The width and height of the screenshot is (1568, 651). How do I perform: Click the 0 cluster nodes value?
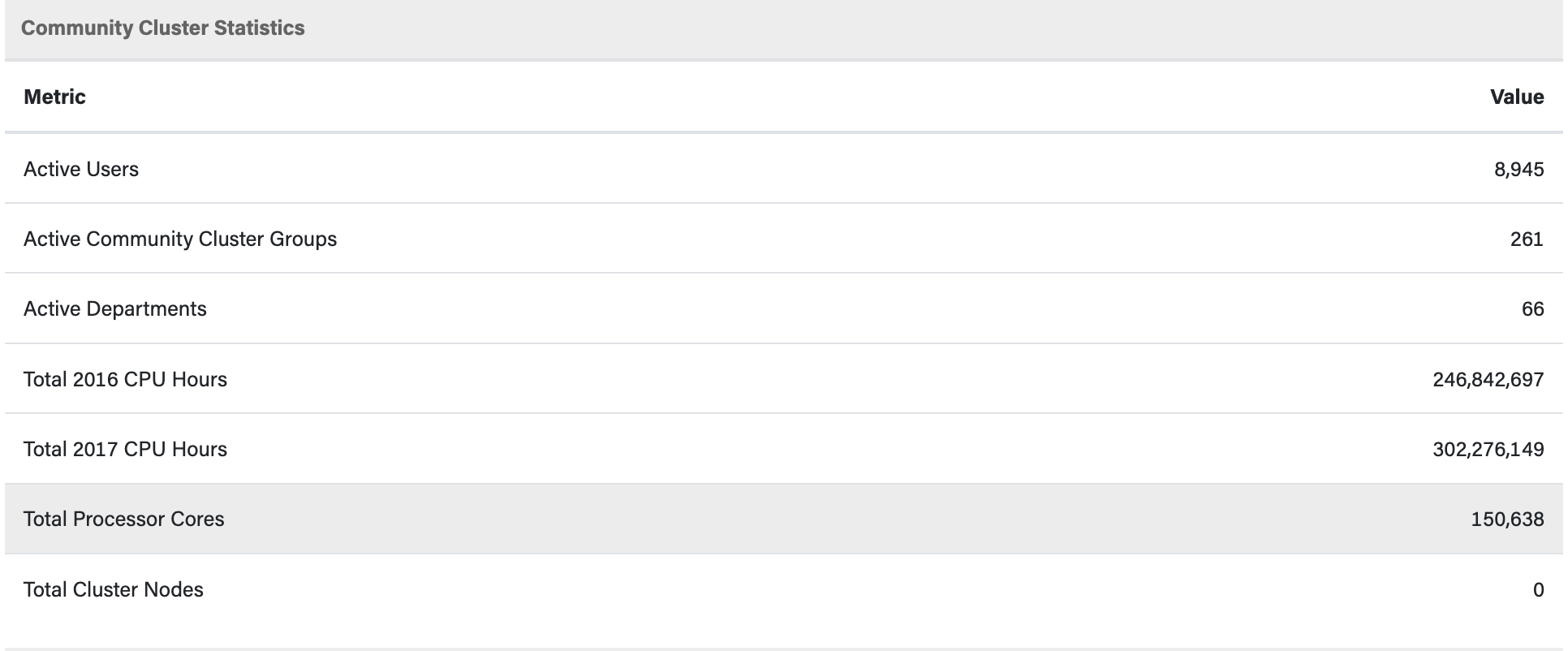pyautogui.click(x=1538, y=589)
